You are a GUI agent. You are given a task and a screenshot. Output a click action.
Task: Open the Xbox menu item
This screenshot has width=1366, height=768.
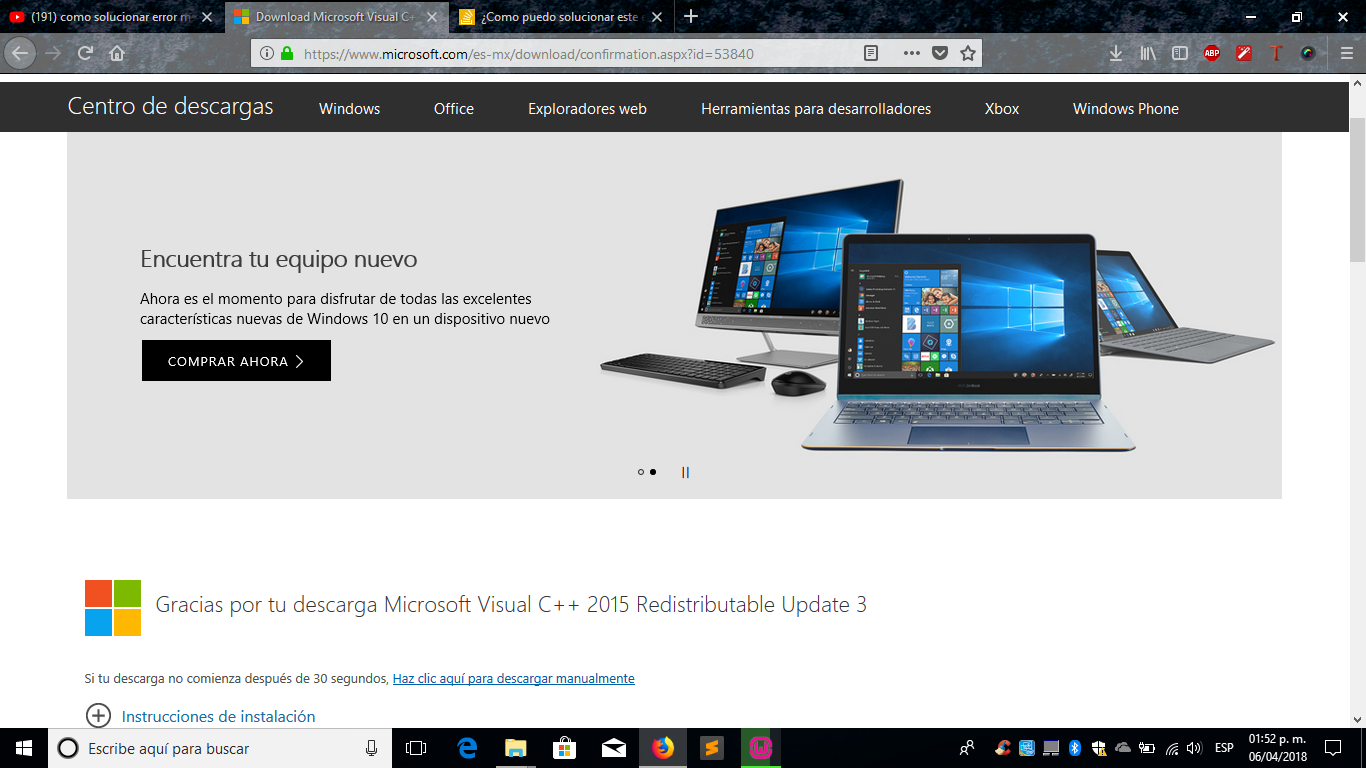[x=1002, y=109]
